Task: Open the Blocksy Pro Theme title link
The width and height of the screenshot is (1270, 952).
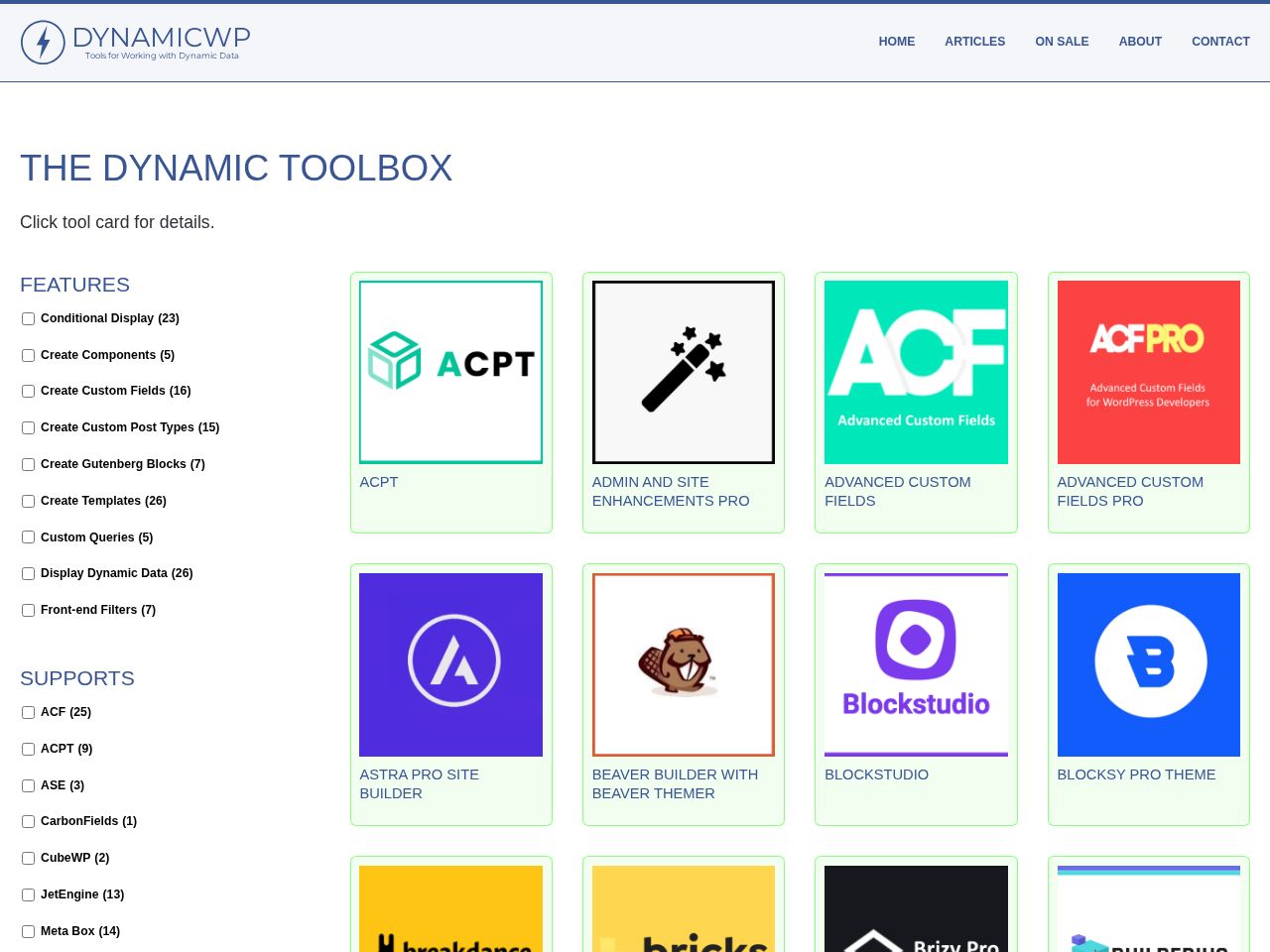Action: (1136, 774)
